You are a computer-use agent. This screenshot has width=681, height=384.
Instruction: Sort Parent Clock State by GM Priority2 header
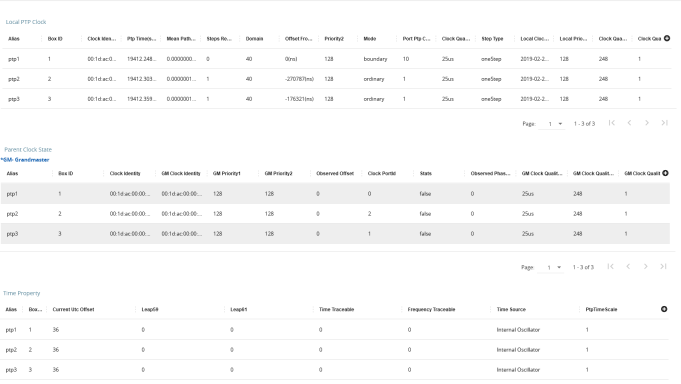(x=278, y=173)
